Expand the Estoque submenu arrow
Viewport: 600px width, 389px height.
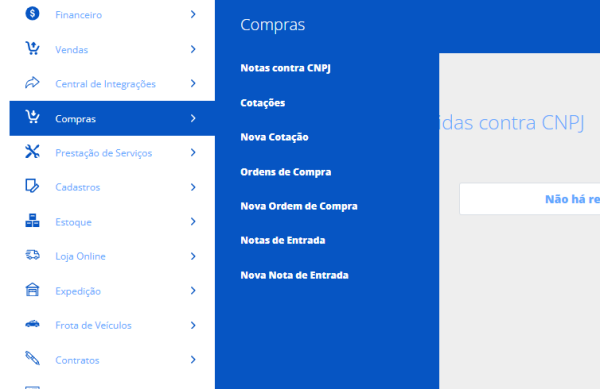pos(193,222)
